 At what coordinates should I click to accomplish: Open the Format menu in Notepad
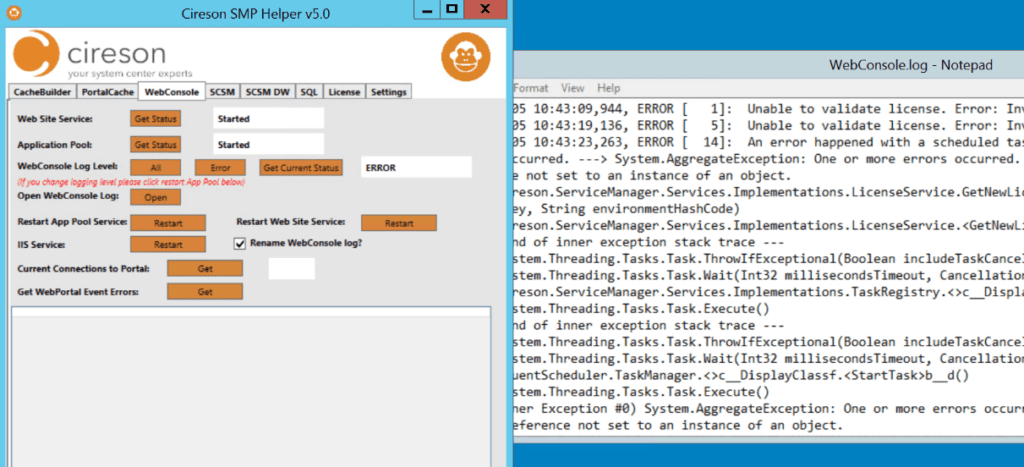tap(531, 88)
